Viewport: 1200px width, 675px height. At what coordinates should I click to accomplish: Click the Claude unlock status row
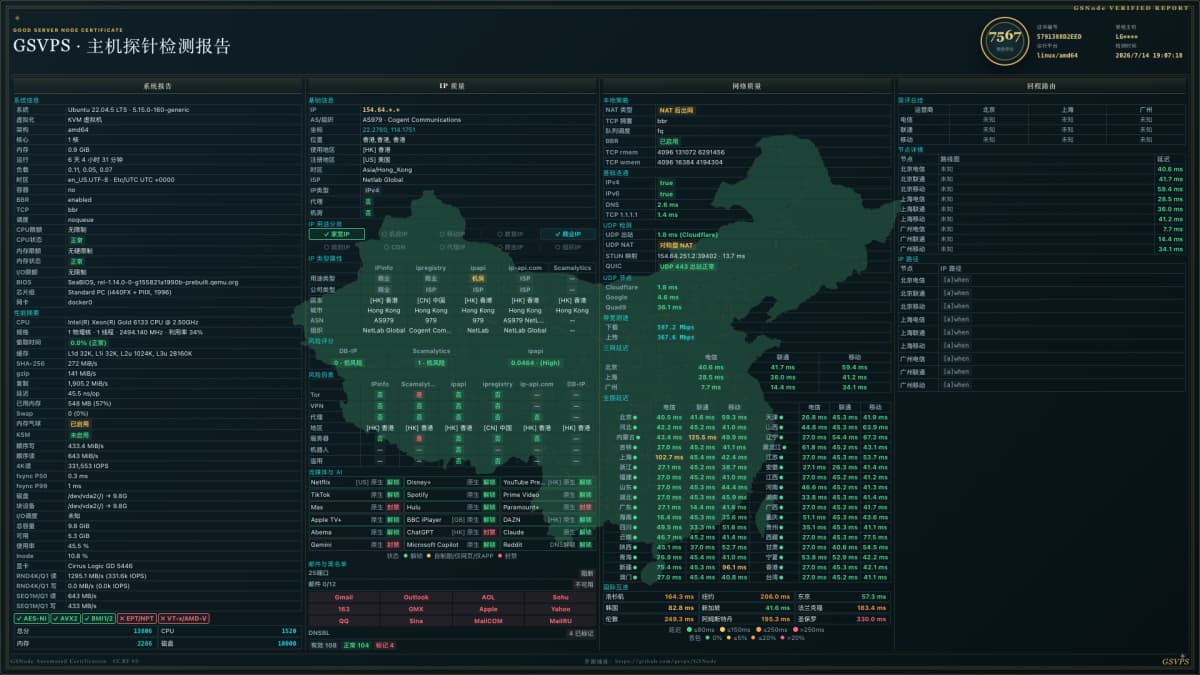[x=546, y=532]
